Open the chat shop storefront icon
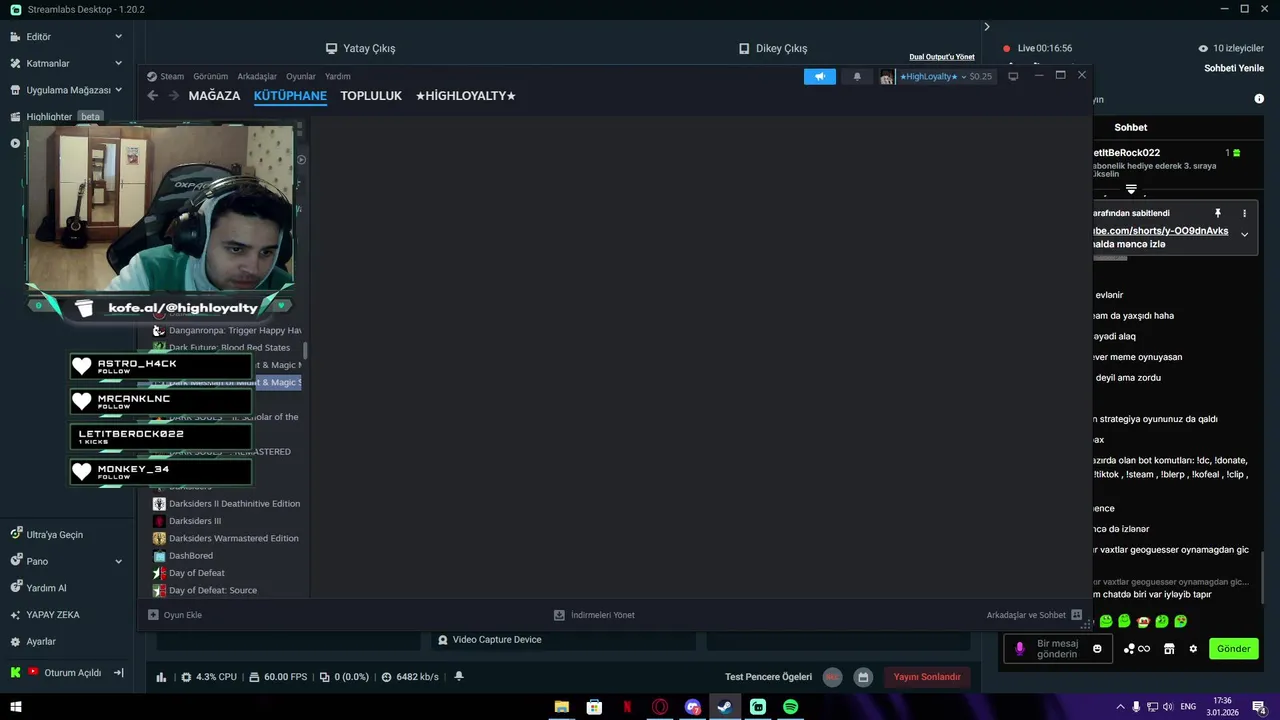The height and width of the screenshot is (720, 1280). click(1168, 649)
